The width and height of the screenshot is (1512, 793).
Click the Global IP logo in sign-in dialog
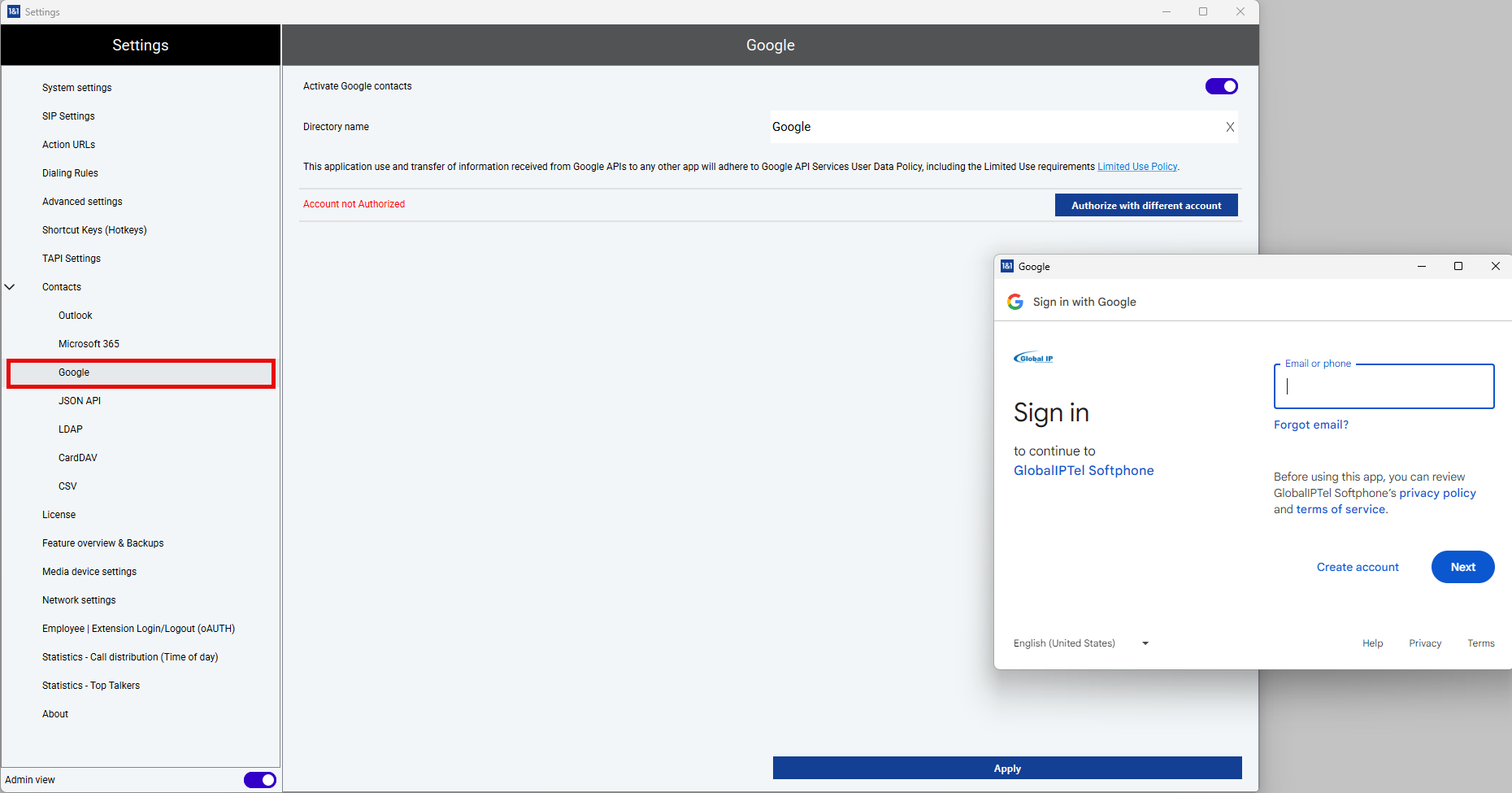point(1033,358)
